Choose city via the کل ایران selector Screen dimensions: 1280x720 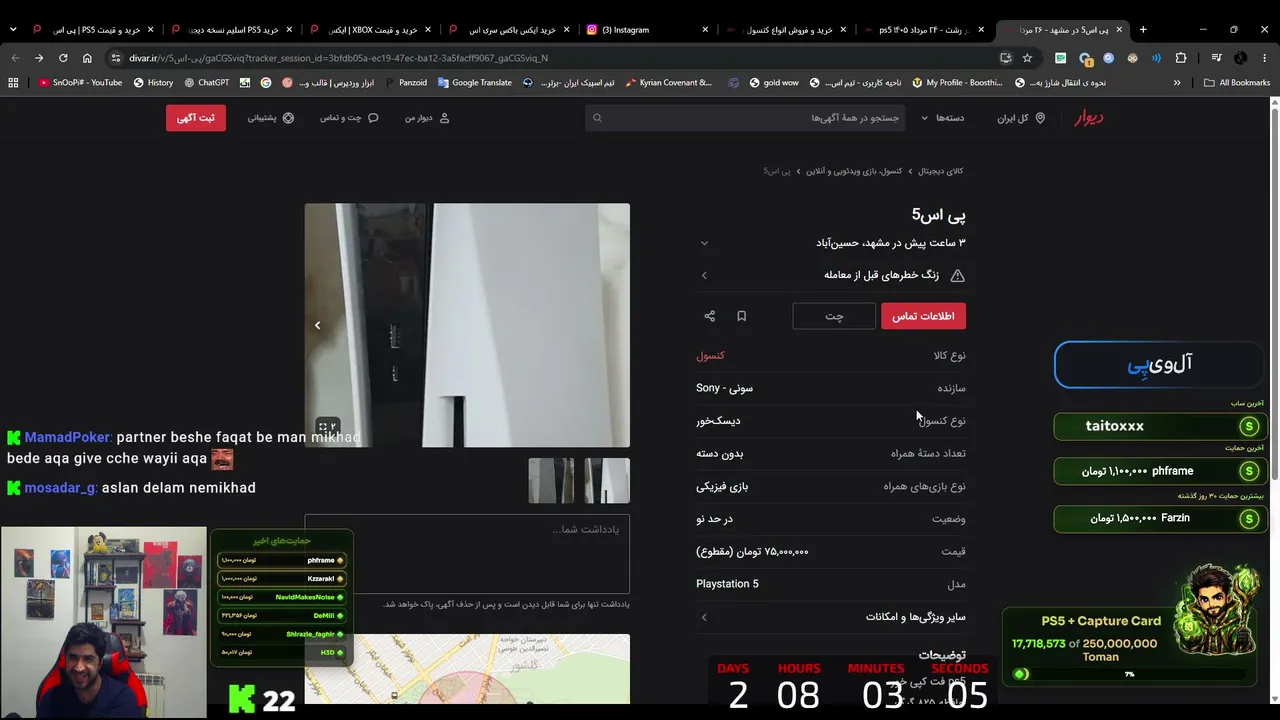click(1021, 118)
